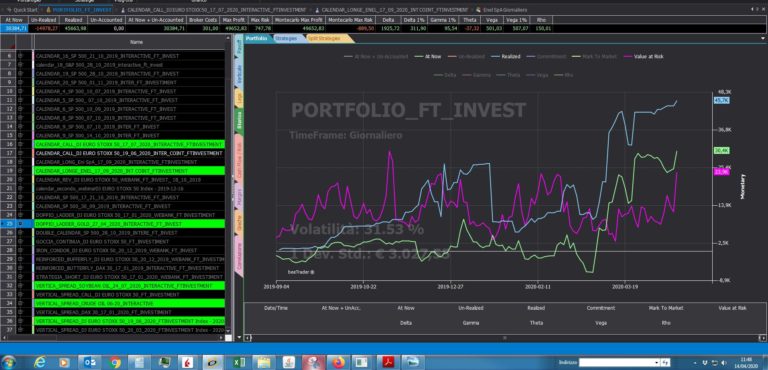Open Windows Start menu orb
The height and width of the screenshot is (370, 768).
pyautogui.click(x=9, y=363)
